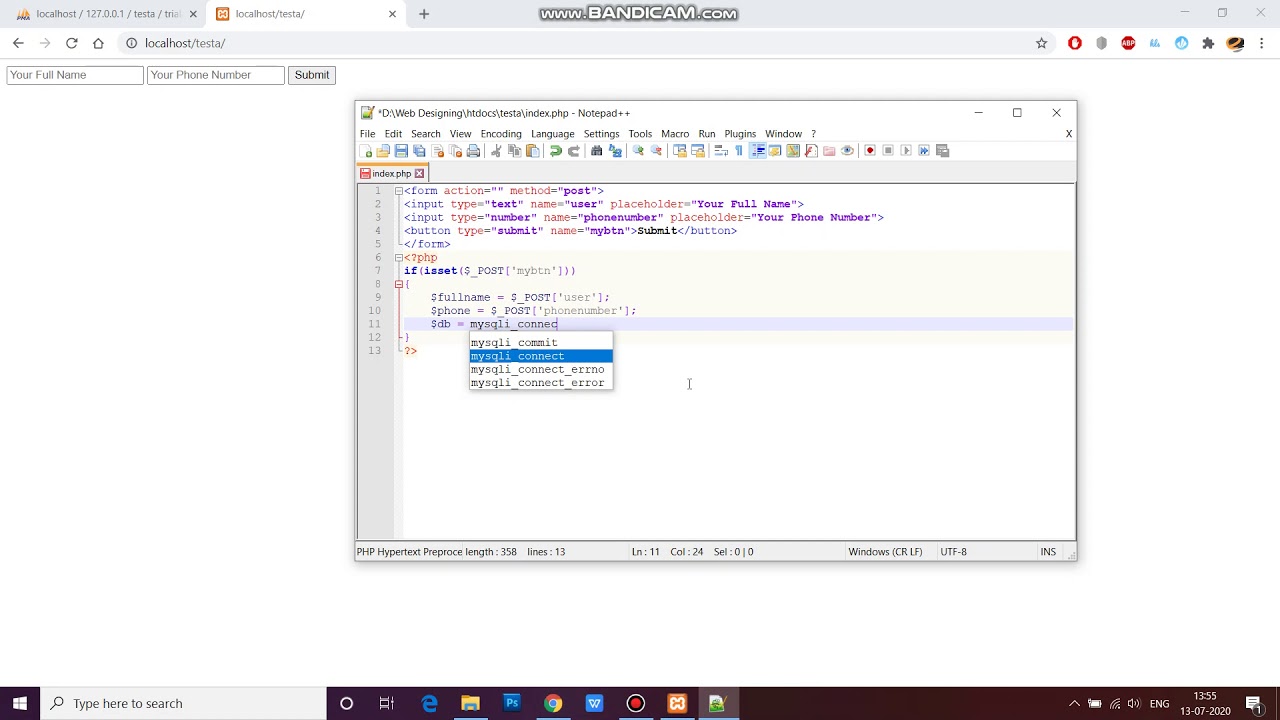The image size is (1280, 720).
Task: Go back in Chrome
Action: tap(18, 43)
